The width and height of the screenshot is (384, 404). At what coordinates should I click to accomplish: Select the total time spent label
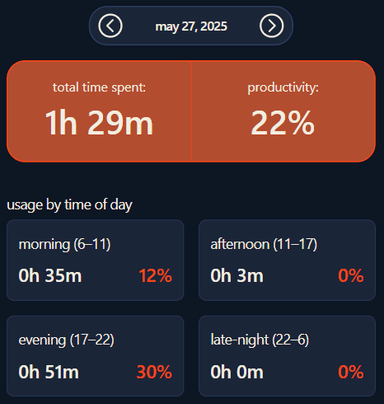[x=99, y=87]
